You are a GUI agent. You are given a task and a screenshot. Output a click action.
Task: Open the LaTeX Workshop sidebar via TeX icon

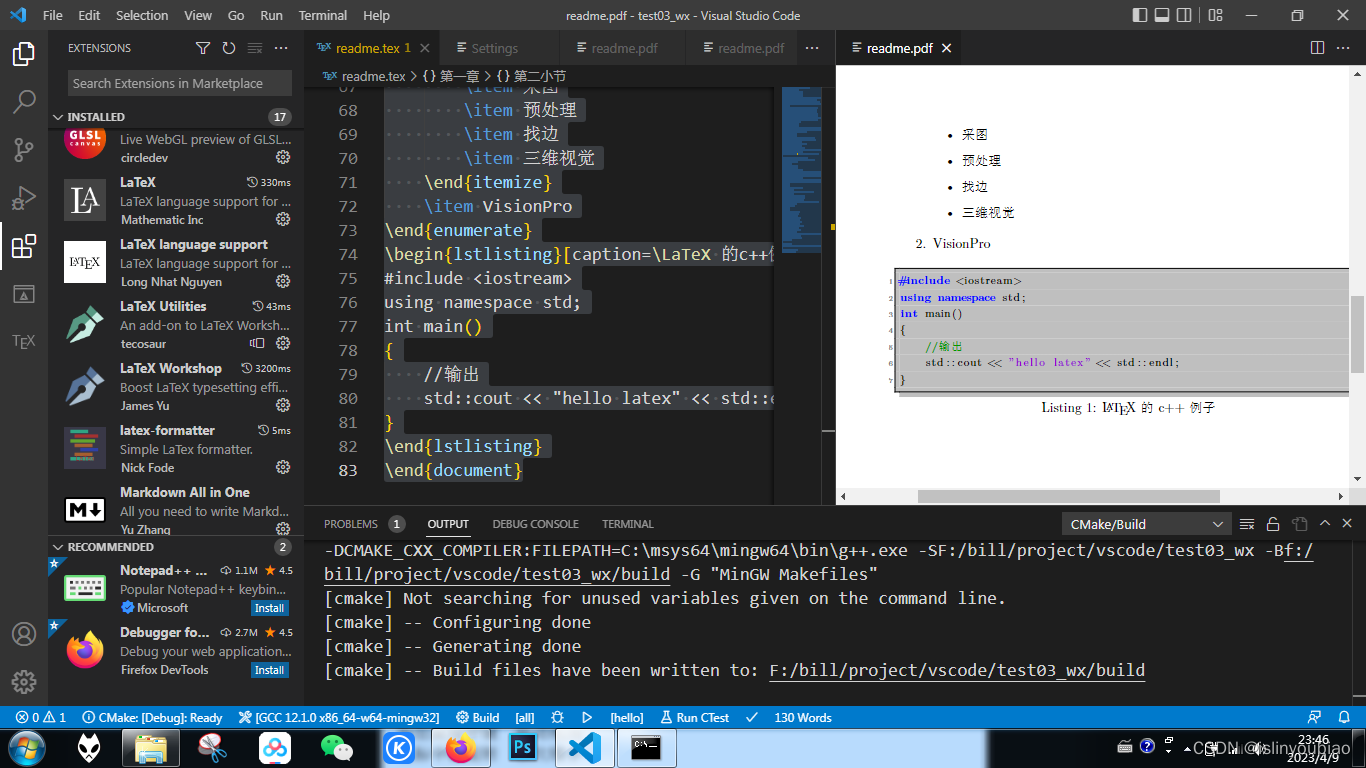pyautogui.click(x=24, y=340)
